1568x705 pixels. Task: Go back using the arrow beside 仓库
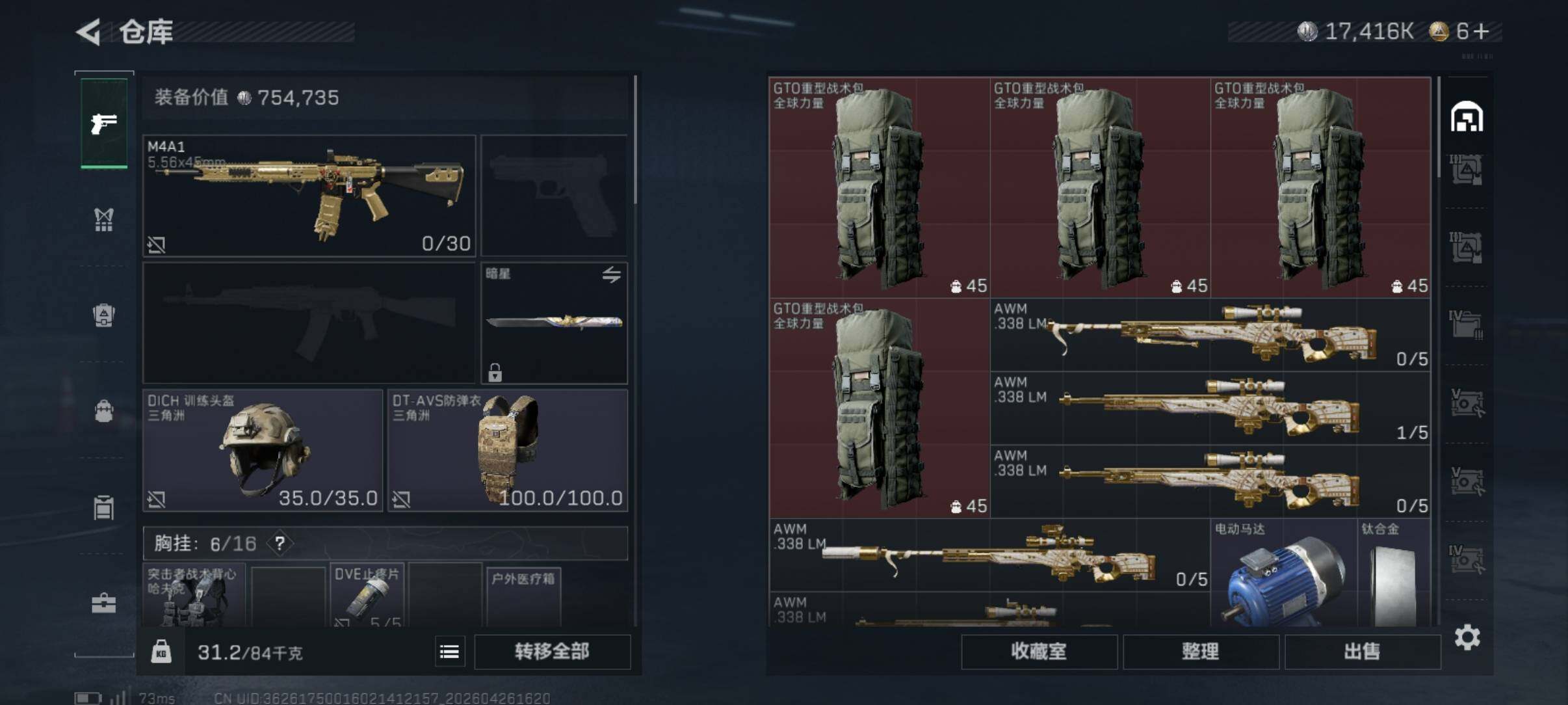pyautogui.click(x=88, y=32)
